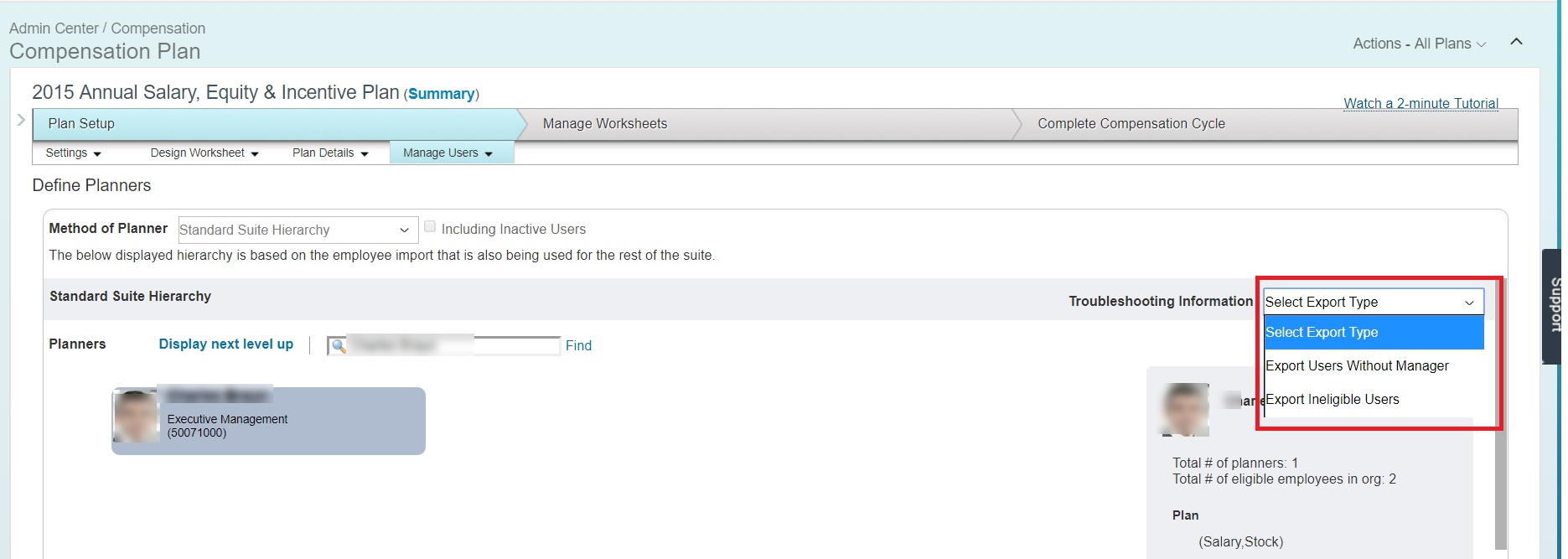Choose Export Ineligible Users option
The image size is (1568, 559).
tap(1374, 400)
